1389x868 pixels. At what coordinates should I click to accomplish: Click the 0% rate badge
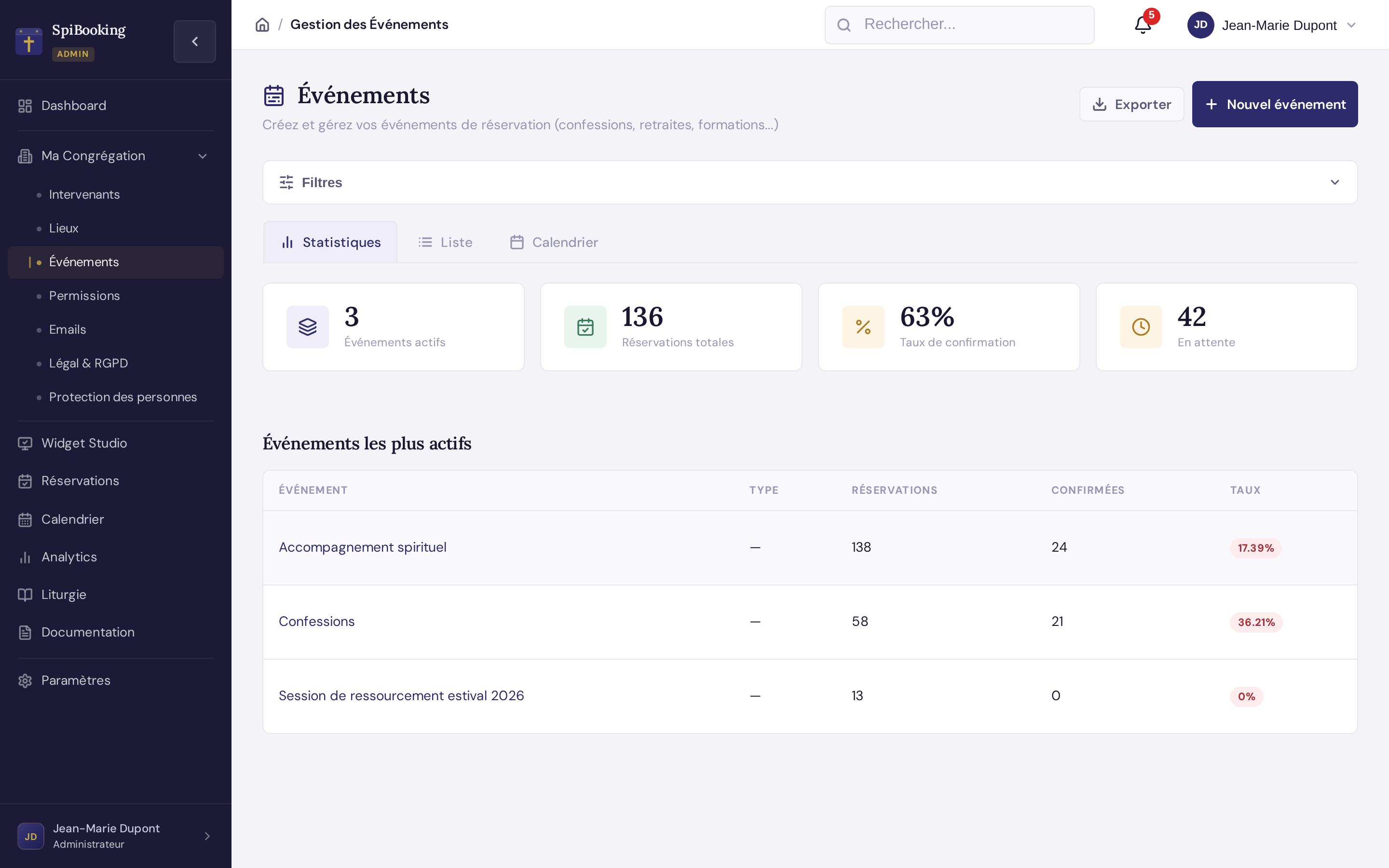[x=1247, y=696]
